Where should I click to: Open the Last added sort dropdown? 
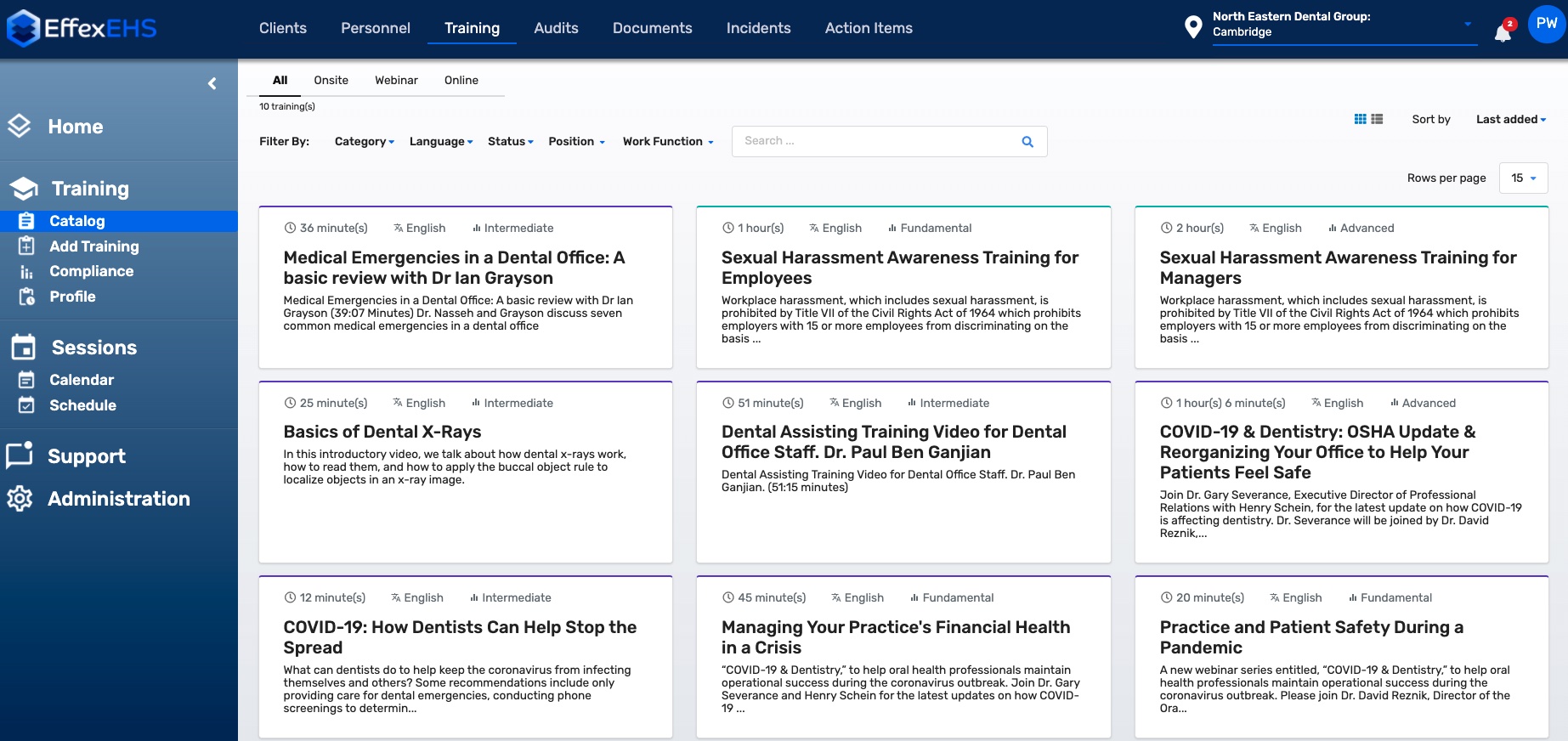[x=1511, y=120]
